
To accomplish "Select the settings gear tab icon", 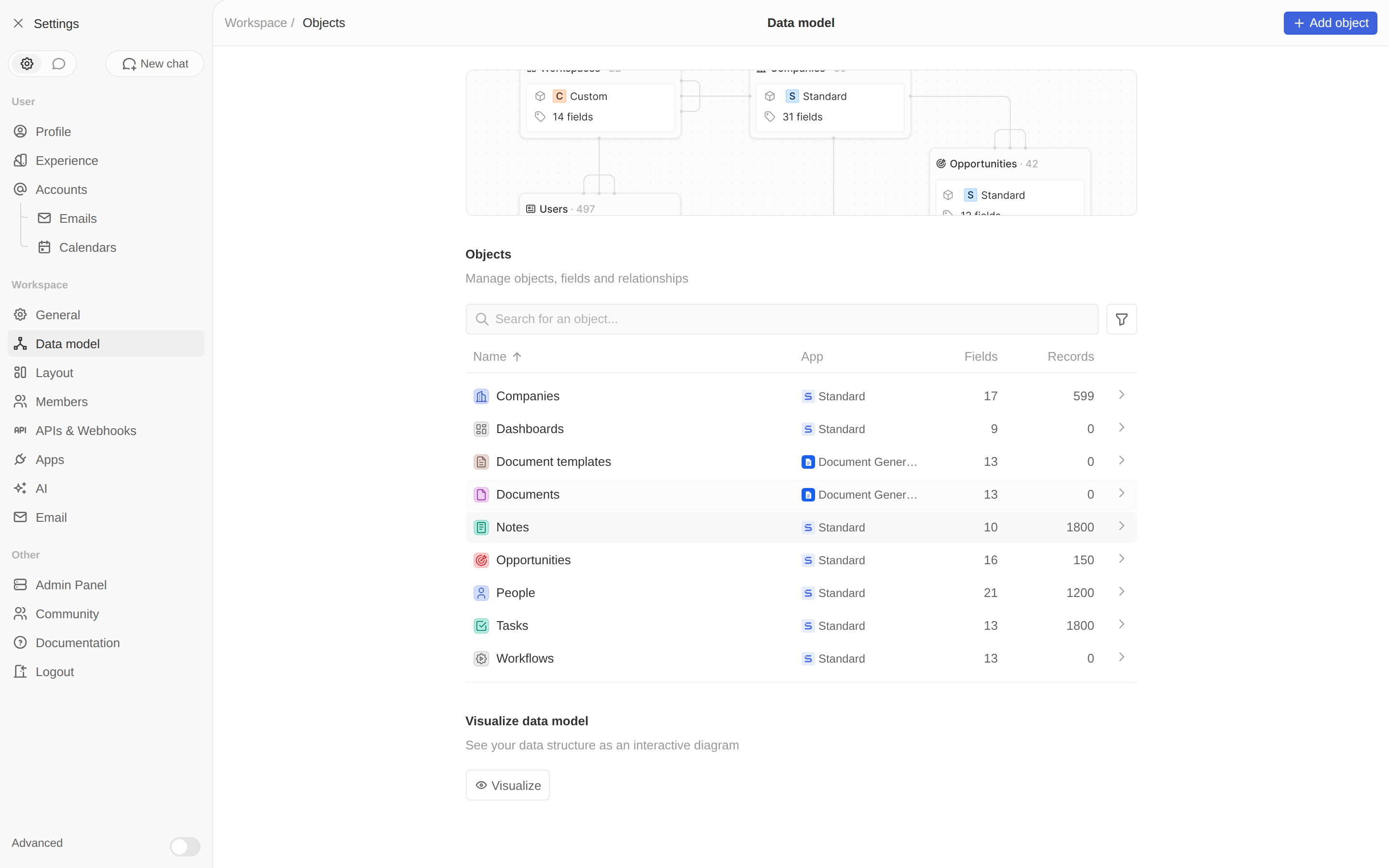I will coord(27,64).
